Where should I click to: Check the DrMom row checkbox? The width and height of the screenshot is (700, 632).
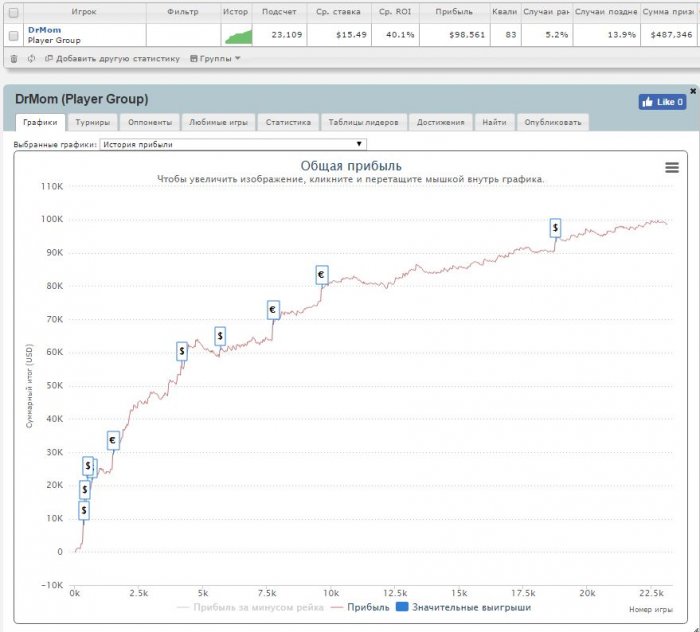pos(13,35)
